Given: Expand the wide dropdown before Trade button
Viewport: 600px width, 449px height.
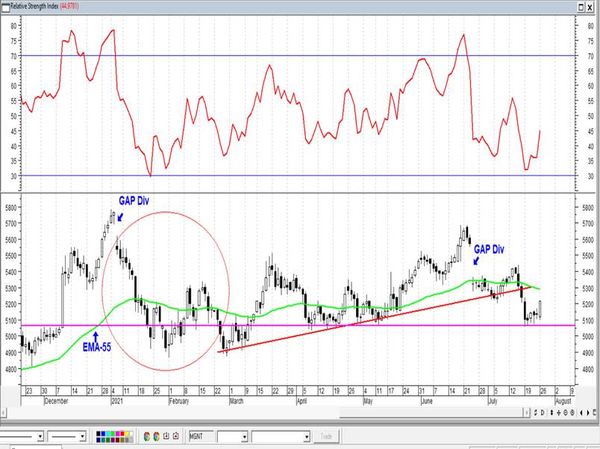Looking at the screenshot, I should pyautogui.click(x=307, y=437).
